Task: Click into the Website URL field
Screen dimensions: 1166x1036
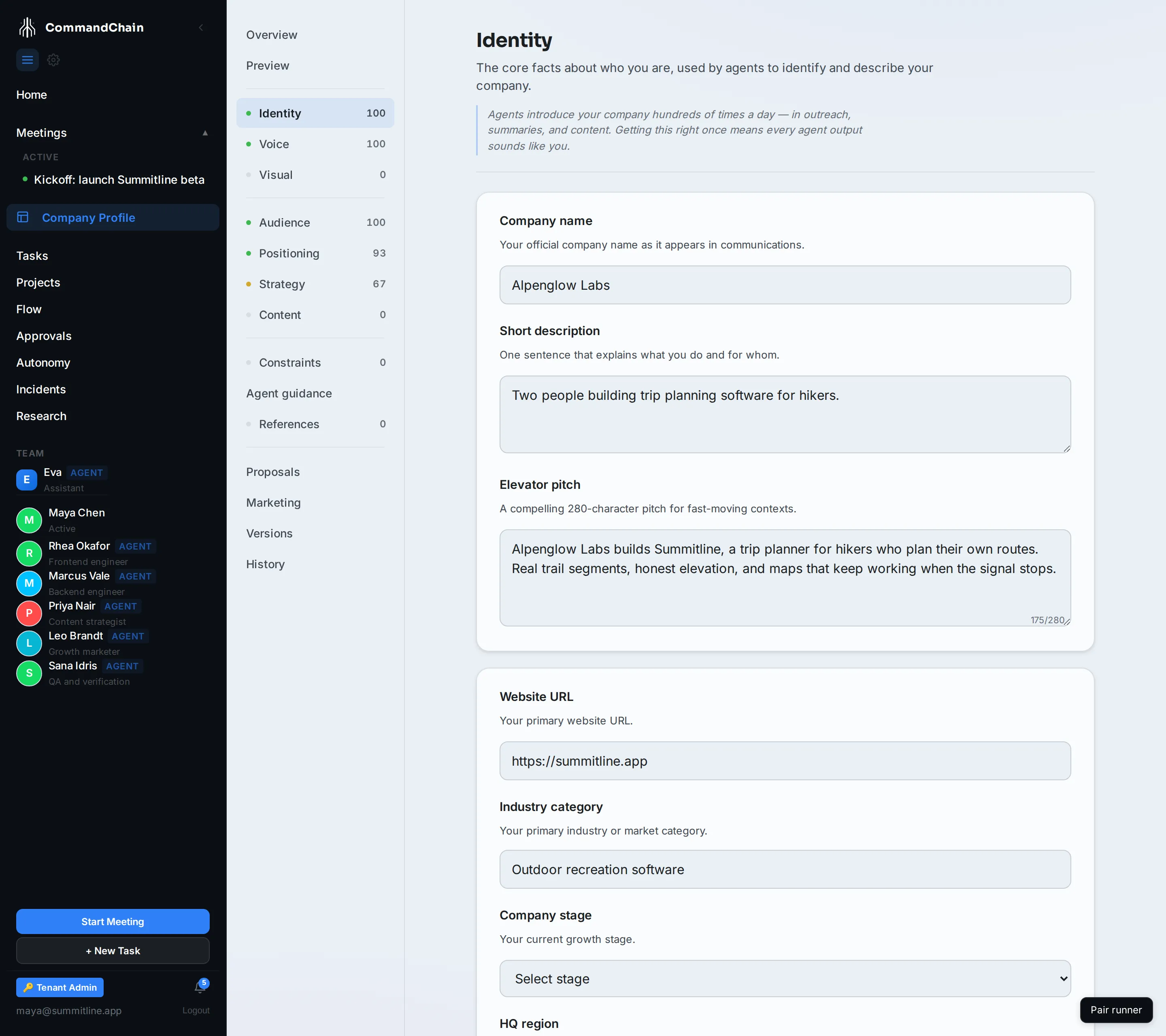Action: pyautogui.click(x=785, y=760)
